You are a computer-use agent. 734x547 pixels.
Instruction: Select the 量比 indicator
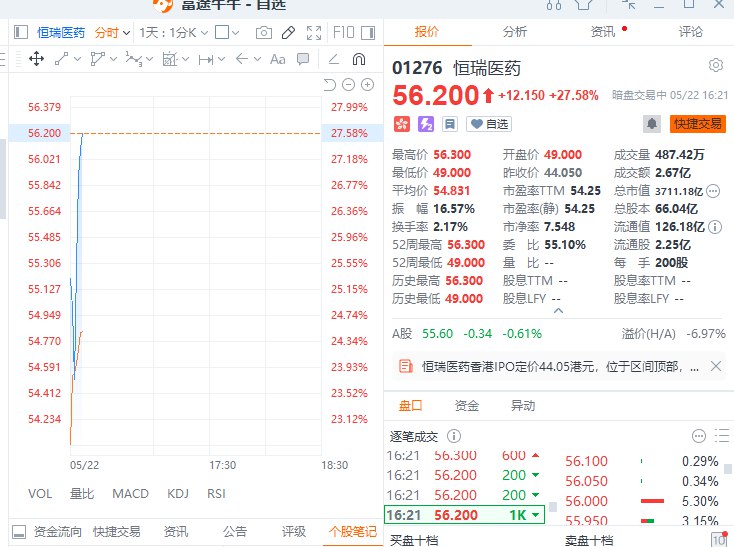coord(82,494)
